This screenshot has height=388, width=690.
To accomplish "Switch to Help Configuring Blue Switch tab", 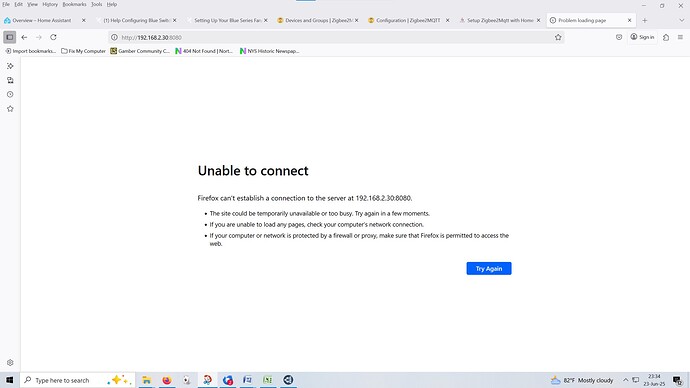I will (136, 20).
